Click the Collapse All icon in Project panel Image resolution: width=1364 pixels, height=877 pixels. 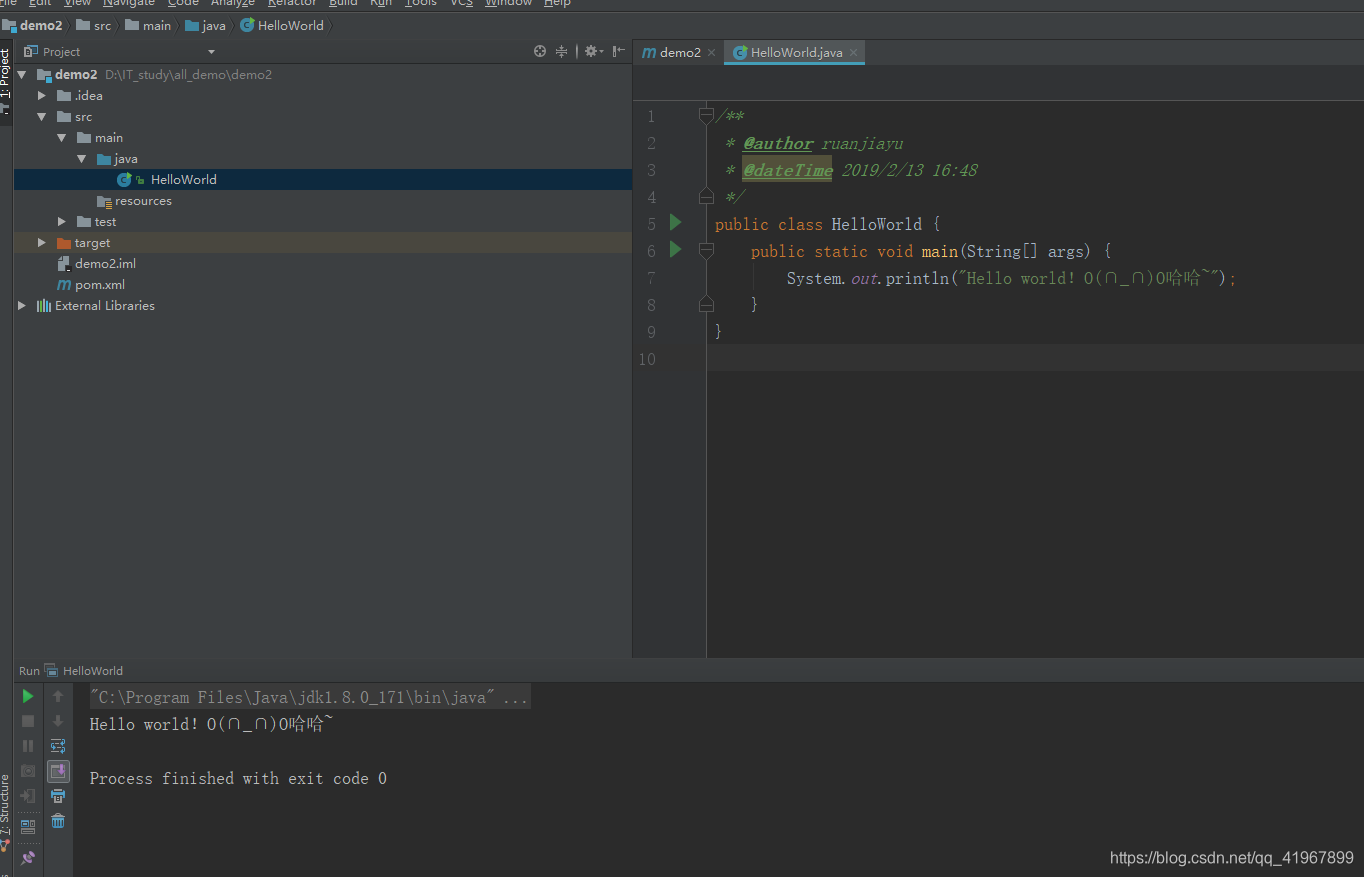[x=561, y=51]
